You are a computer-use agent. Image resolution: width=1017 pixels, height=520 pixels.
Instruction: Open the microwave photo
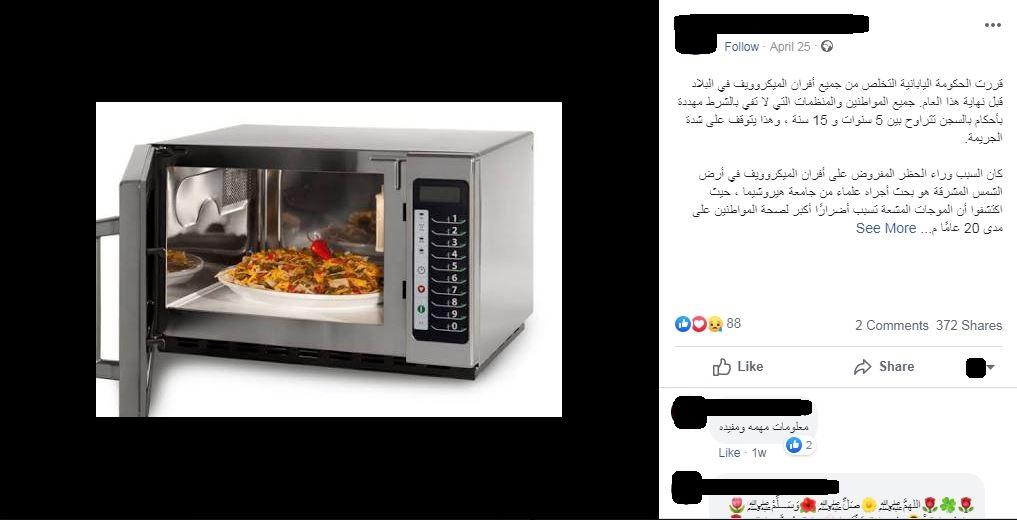click(329, 259)
